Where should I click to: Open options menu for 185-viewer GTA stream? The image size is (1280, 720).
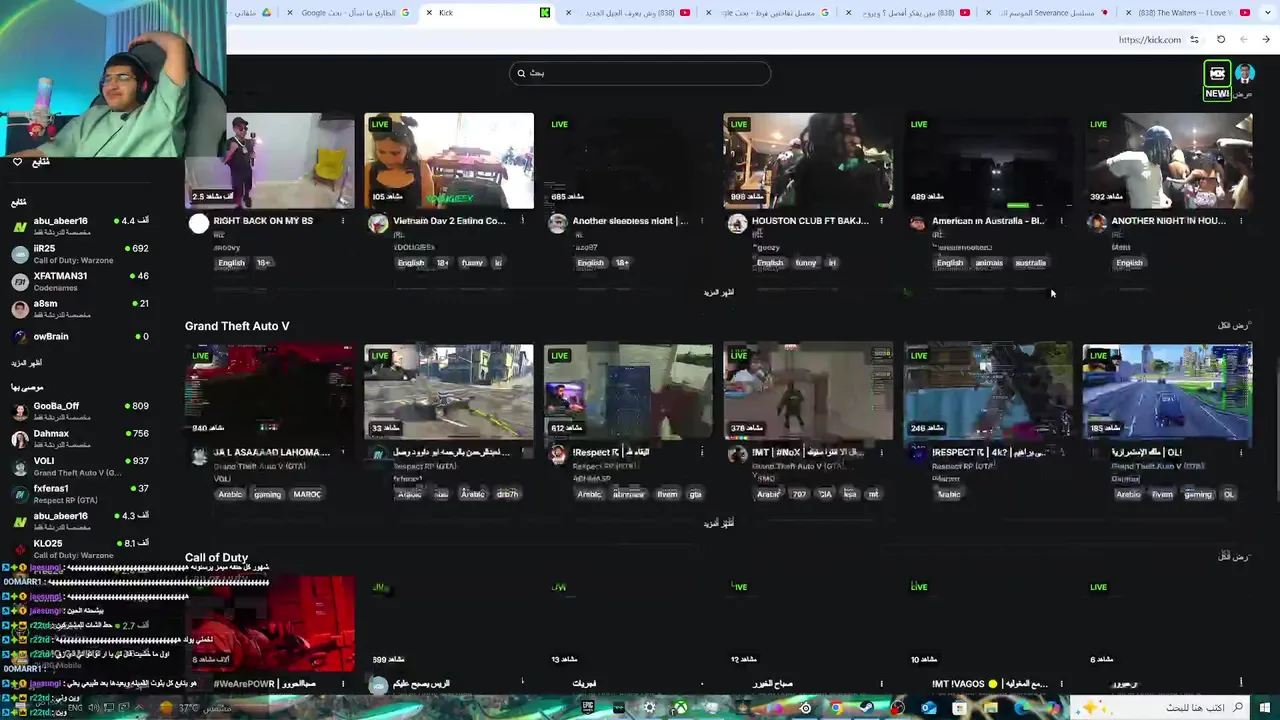(1241, 452)
